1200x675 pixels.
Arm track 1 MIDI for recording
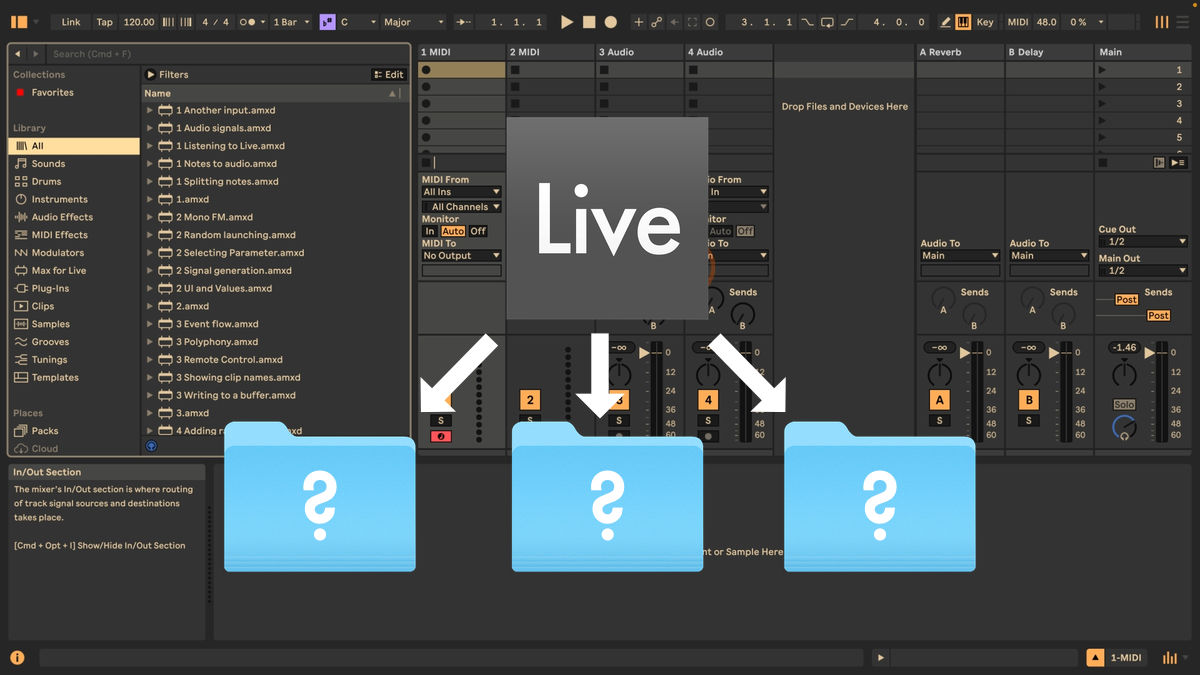[x=441, y=436]
